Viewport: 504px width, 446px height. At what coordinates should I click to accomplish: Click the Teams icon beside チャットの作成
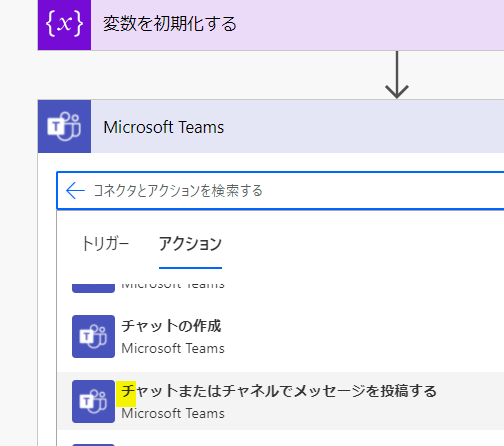[x=93, y=336]
